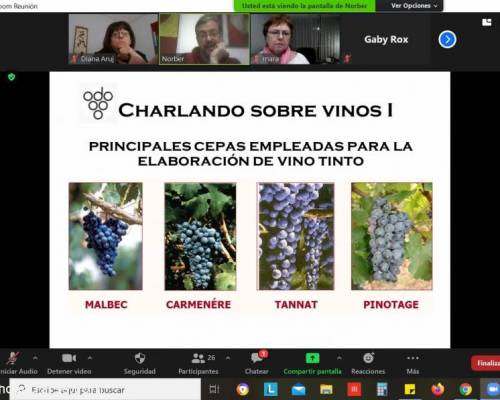500x400 pixels.
Task: Open teal L app in taskbar
Action: coord(271,389)
